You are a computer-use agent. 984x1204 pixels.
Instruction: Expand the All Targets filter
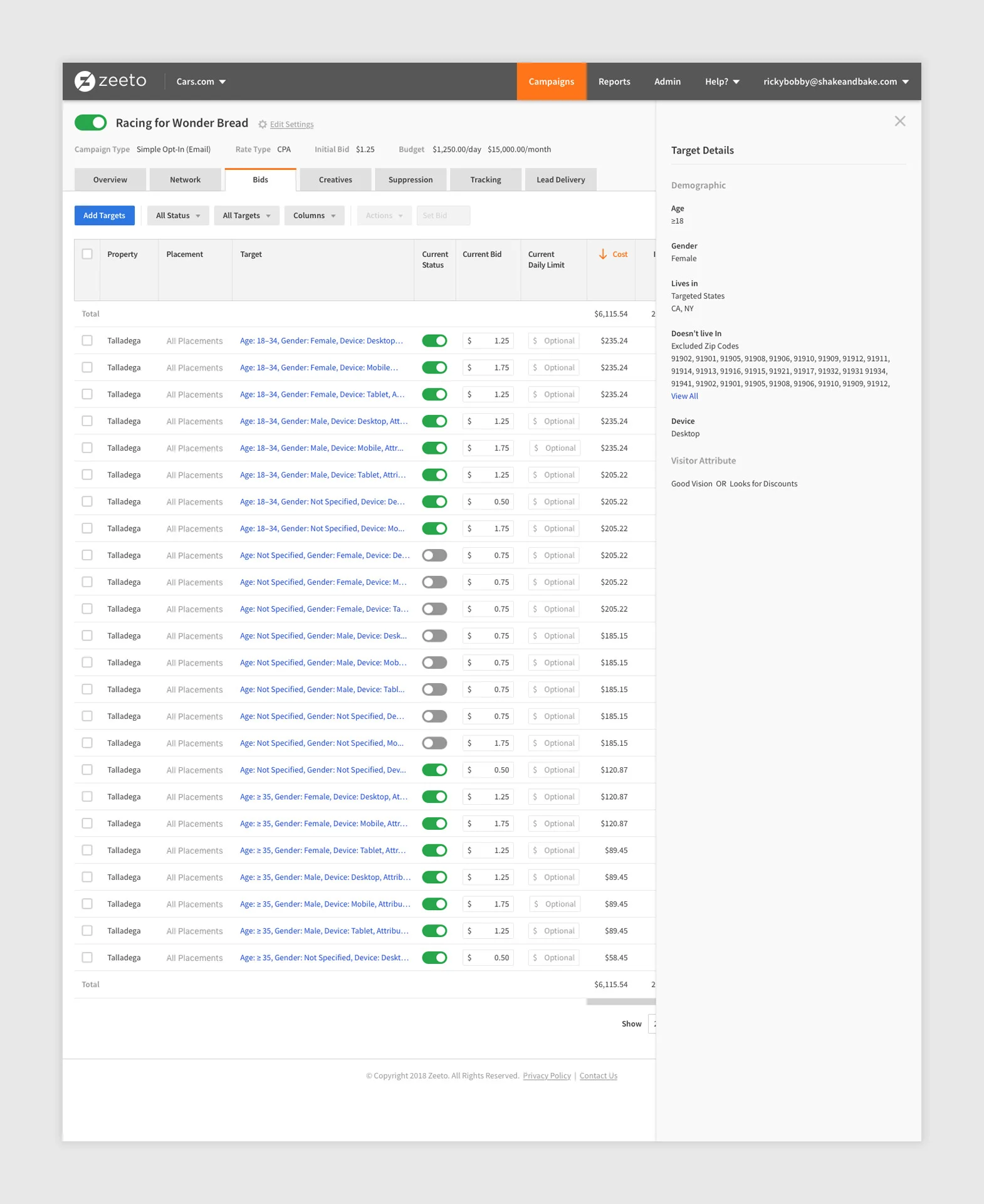click(x=246, y=215)
